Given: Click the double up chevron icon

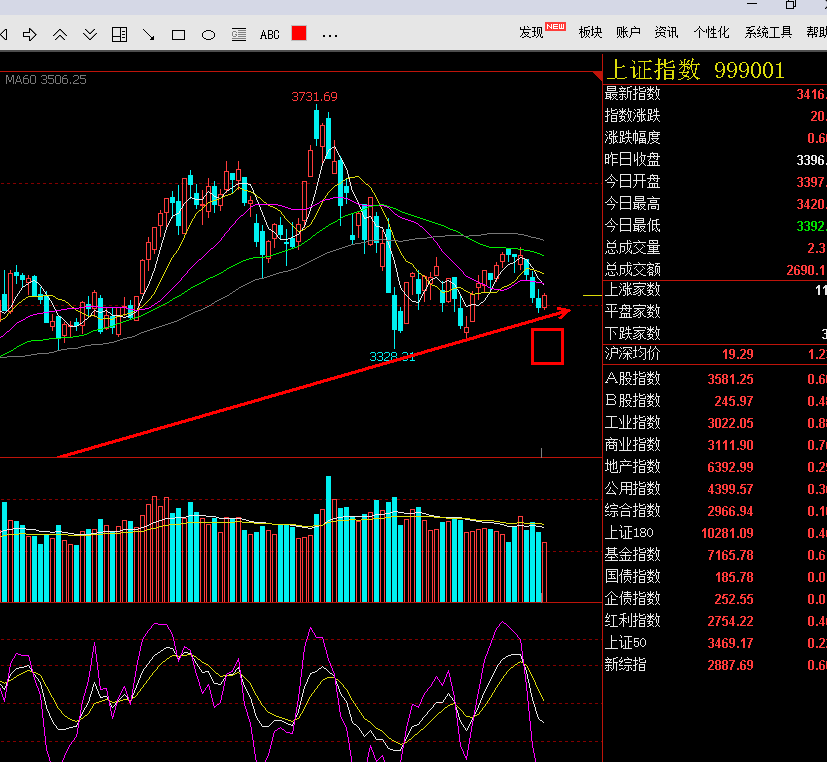Looking at the screenshot, I should coord(60,35).
